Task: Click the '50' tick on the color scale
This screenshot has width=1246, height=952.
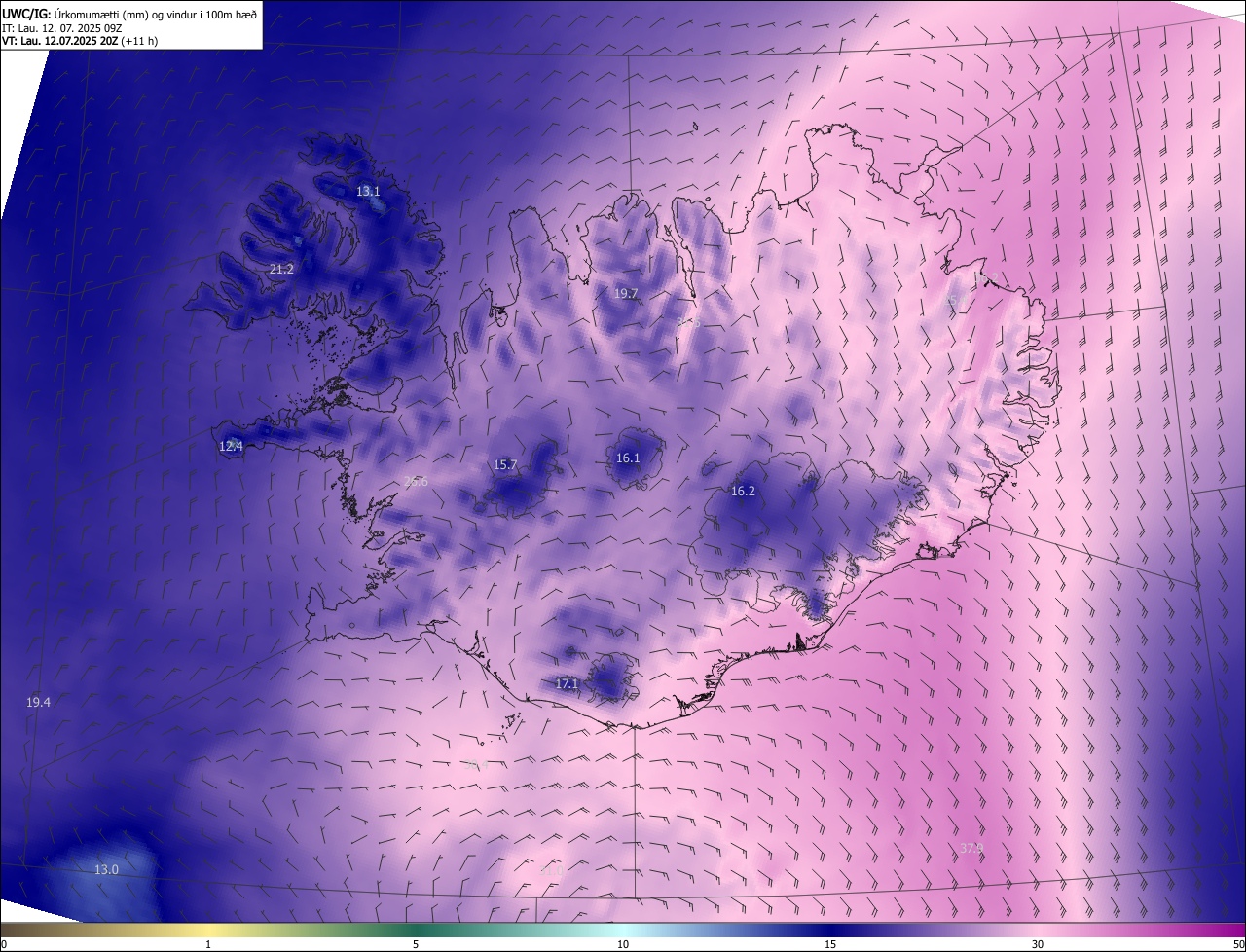Action: tap(1238, 944)
